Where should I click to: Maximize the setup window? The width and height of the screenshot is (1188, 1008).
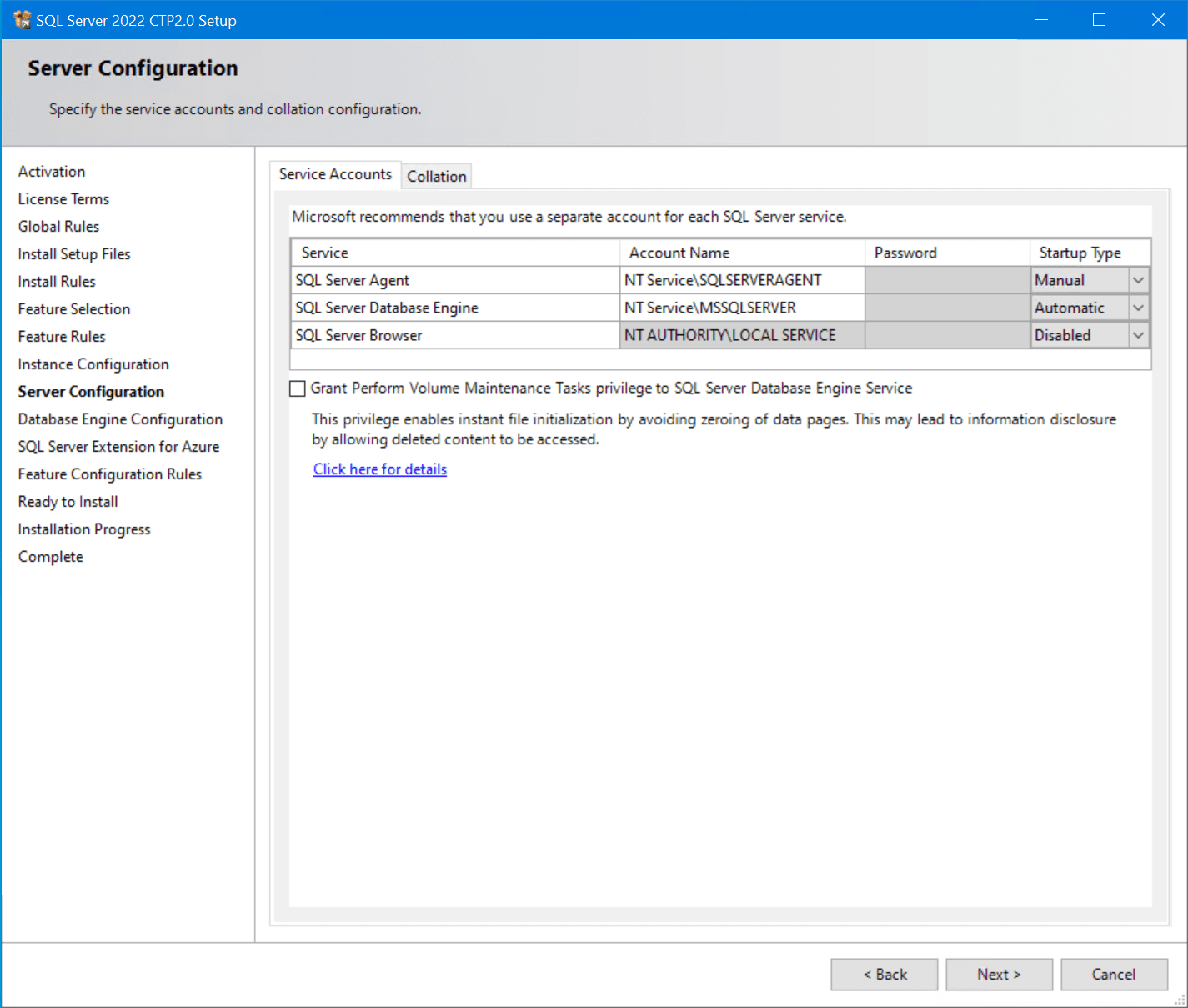[1100, 20]
